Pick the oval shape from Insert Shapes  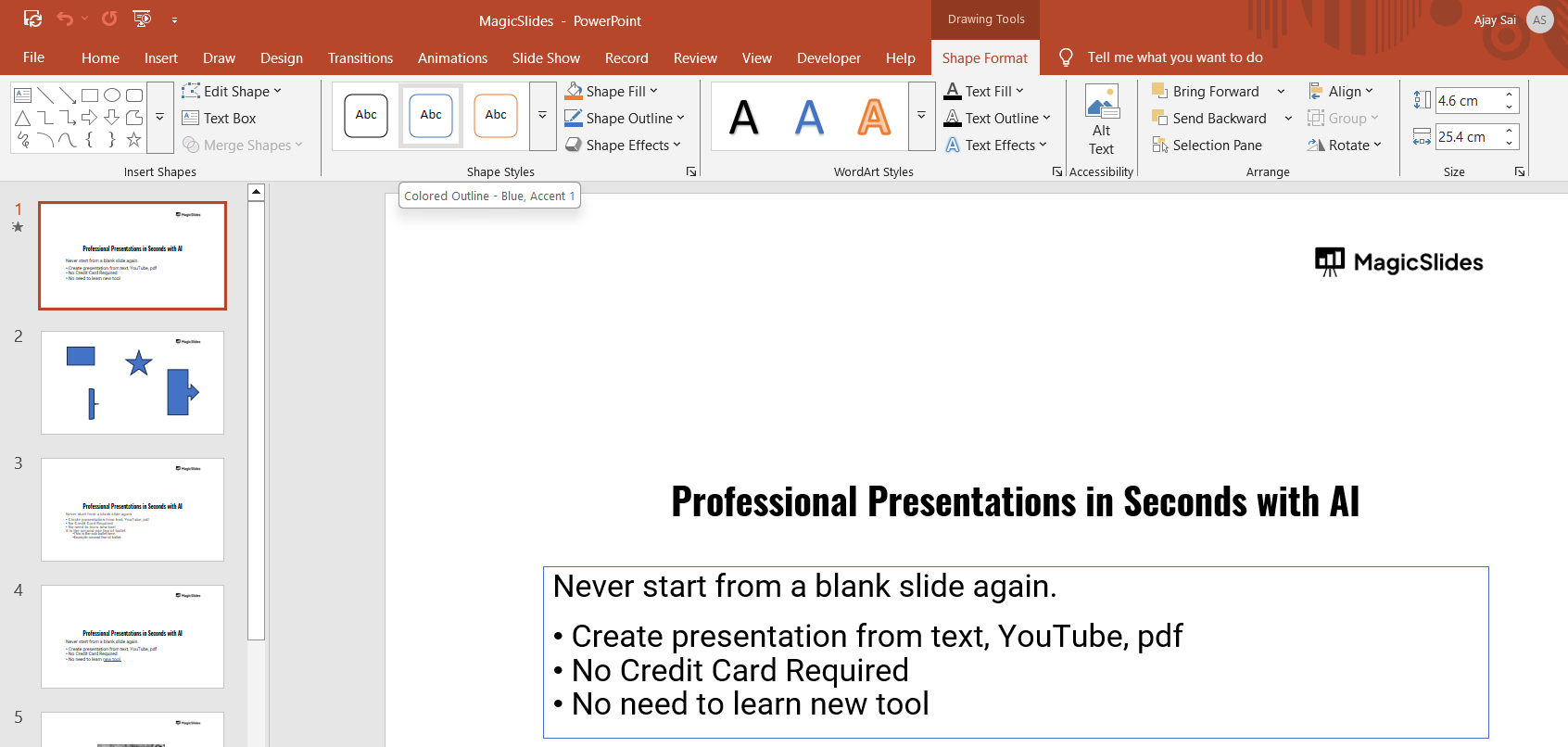[112, 95]
